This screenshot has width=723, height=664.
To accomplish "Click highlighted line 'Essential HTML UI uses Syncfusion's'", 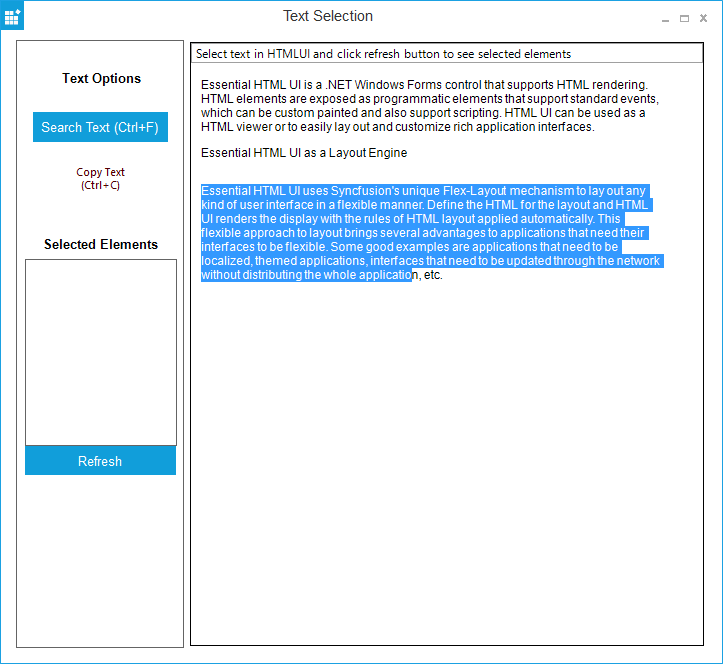I will [424, 191].
